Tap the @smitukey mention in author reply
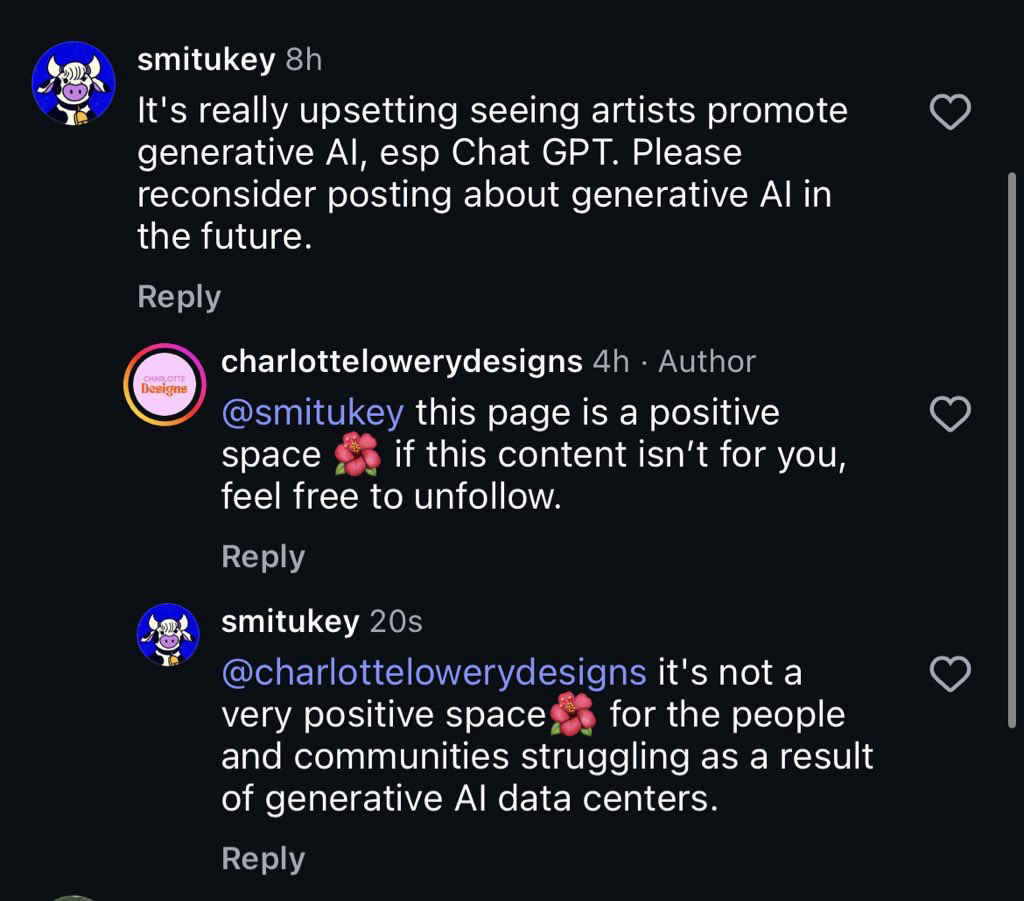1024x901 pixels. pos(312,412)
